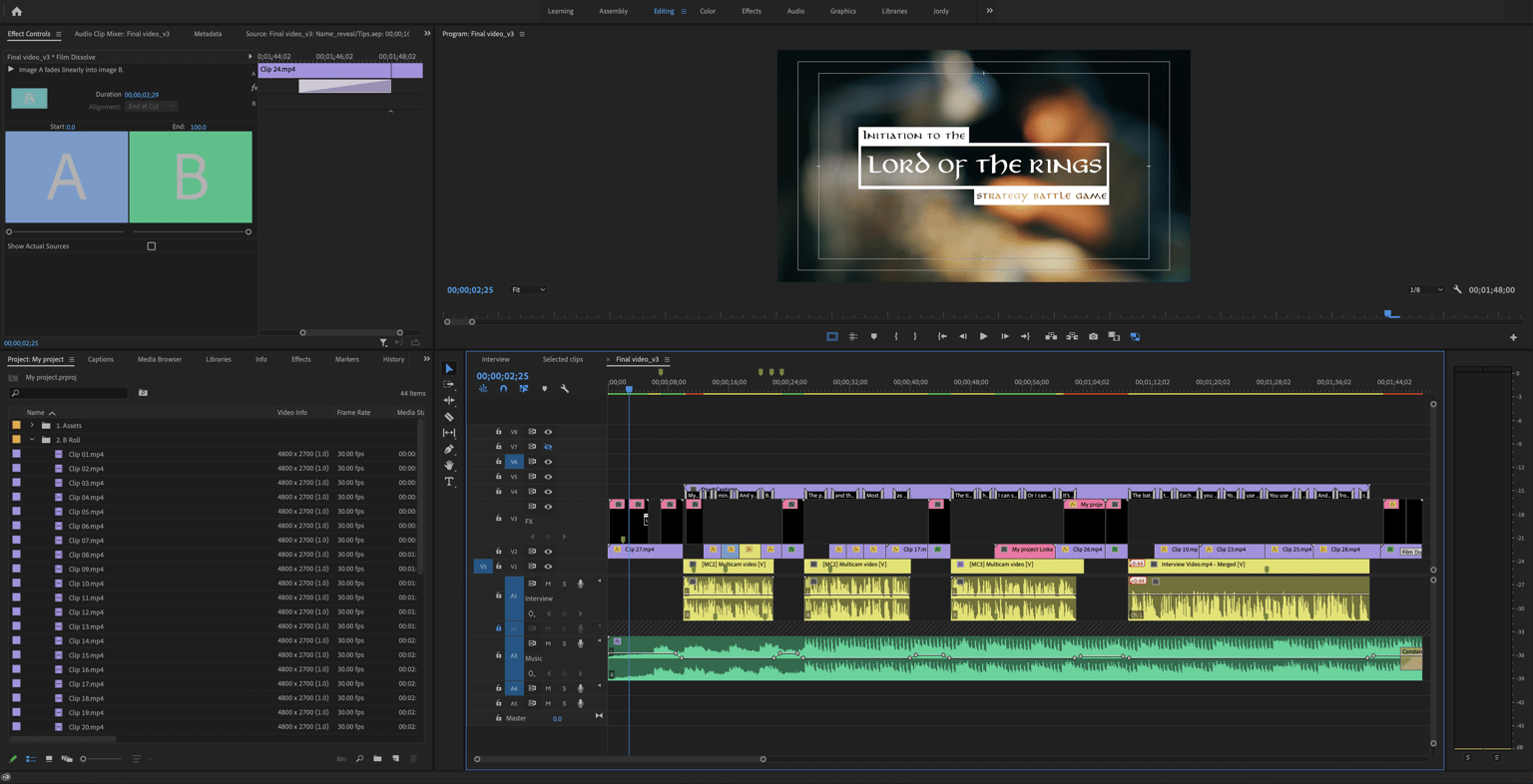Adjust transition start position slider
This screenshot has width=1533, height=784.
click(x=9, y=231)
